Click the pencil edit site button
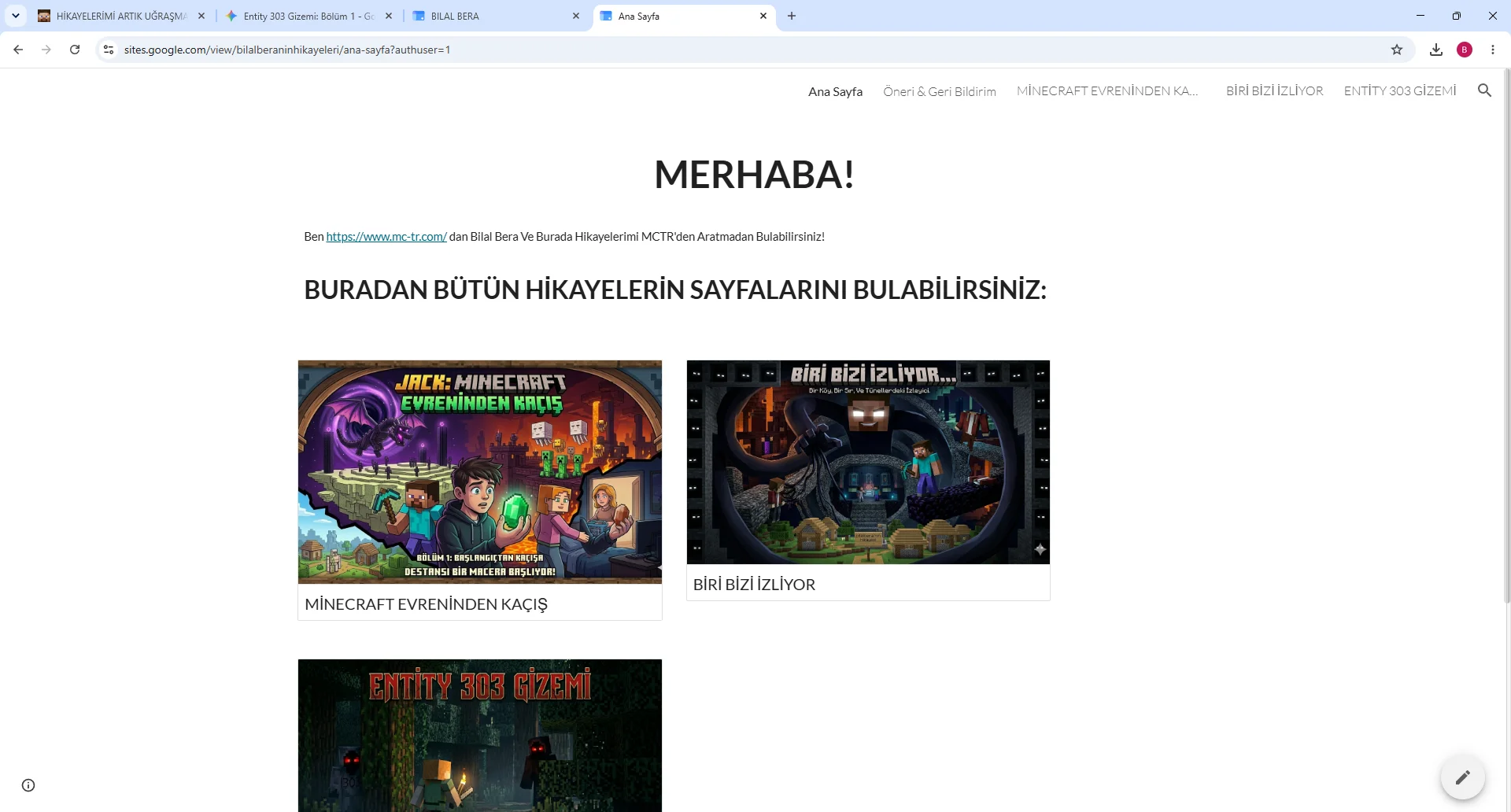Screen dimensions: 1511x812 point(1463,777)
